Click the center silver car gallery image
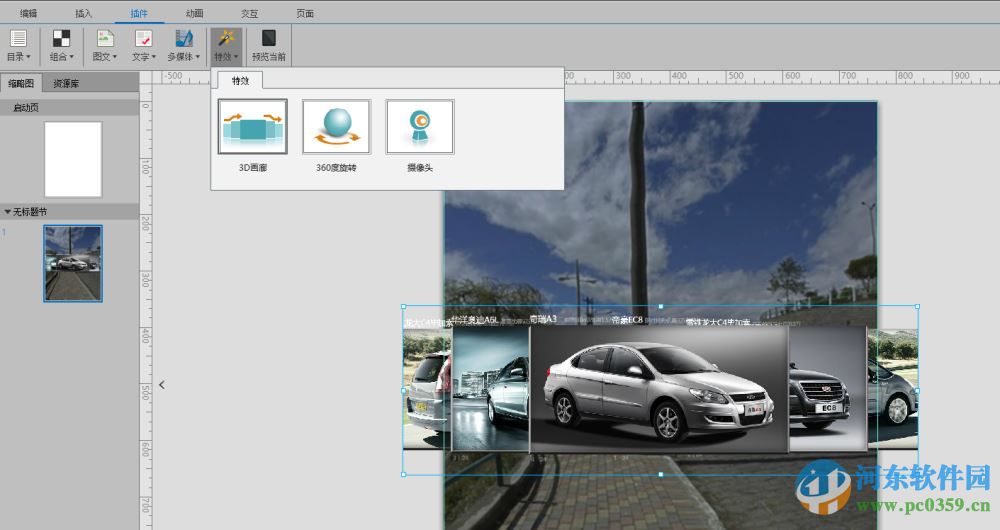Screen dimensions: 1000x530 coord(659,390)
